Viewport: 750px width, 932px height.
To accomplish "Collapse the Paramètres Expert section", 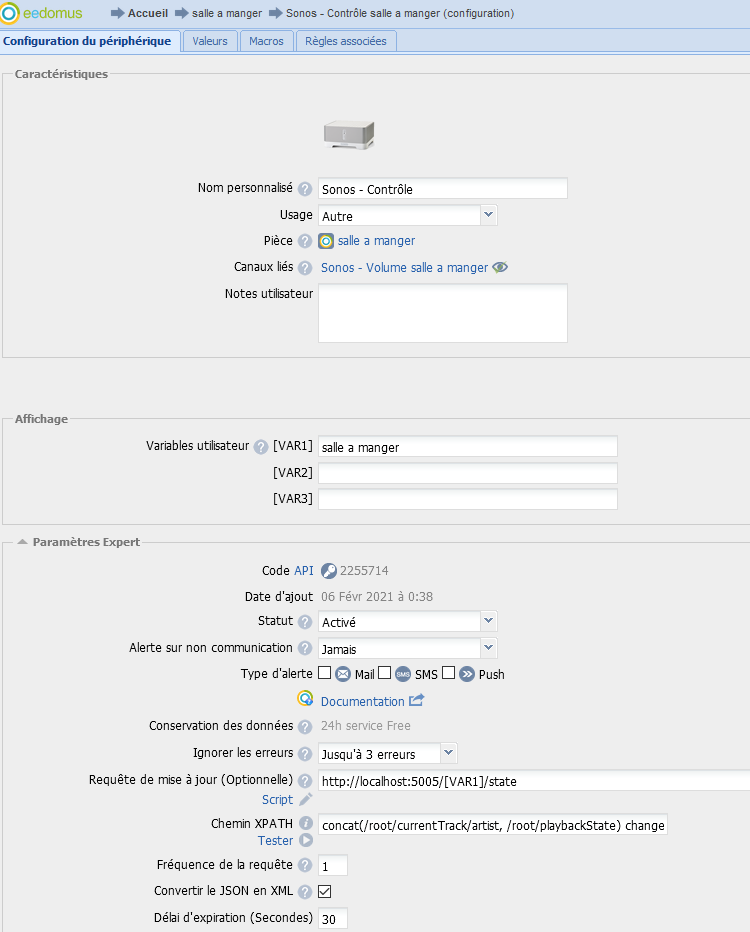I will pyautogui.click(x=23, y=542).
